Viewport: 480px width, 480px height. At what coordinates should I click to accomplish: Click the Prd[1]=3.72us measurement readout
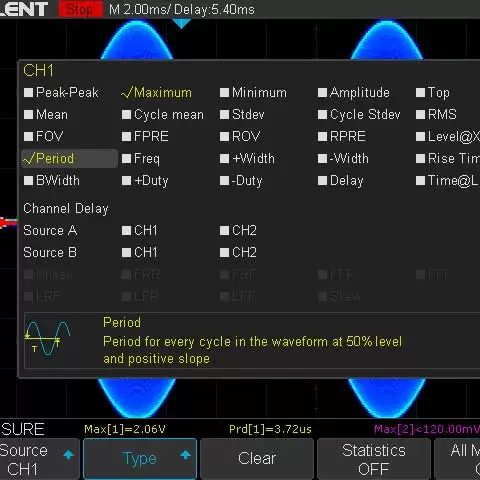click(x=270, y=429)
